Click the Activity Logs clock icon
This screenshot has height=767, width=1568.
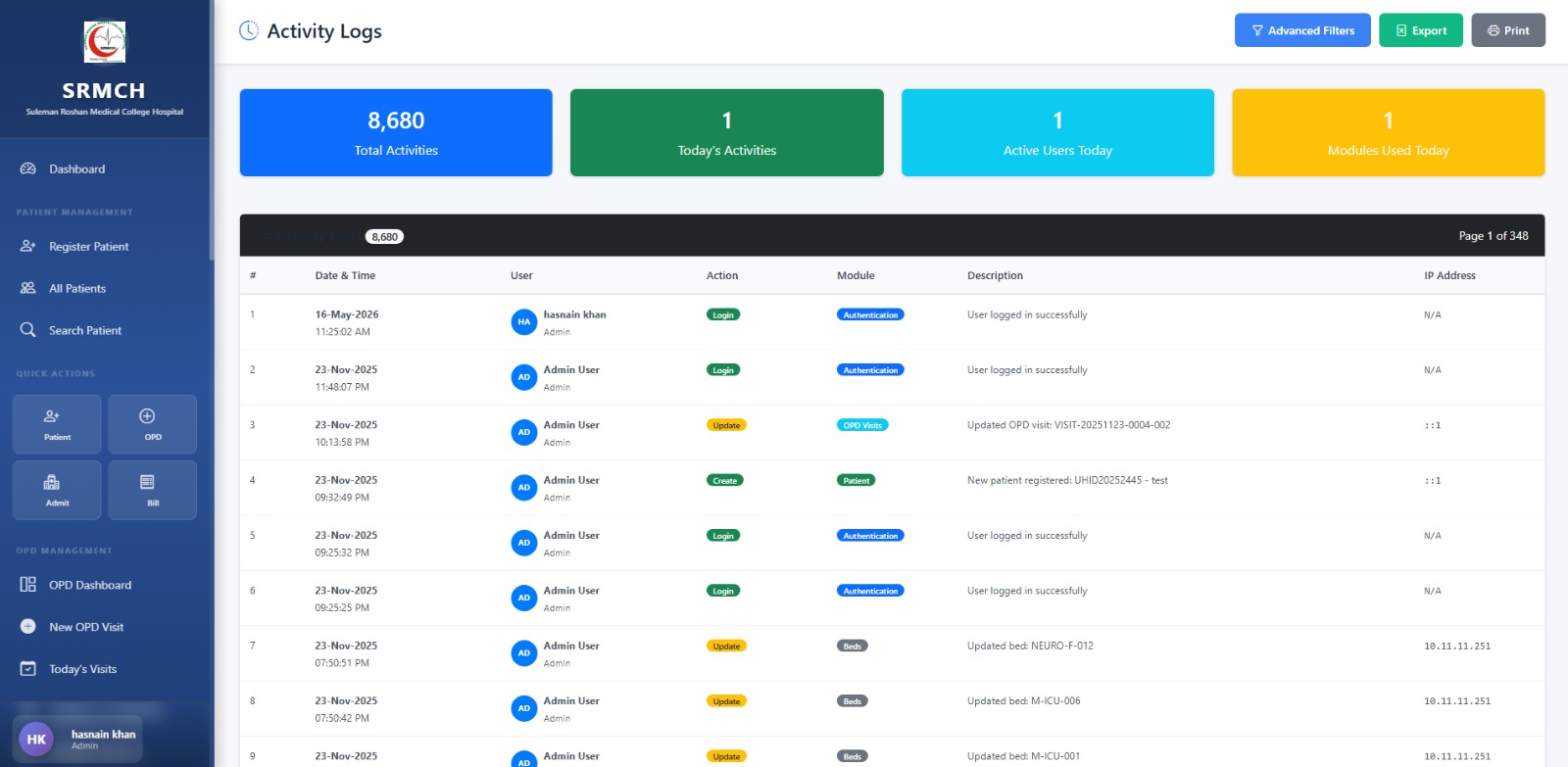(249, 30)
